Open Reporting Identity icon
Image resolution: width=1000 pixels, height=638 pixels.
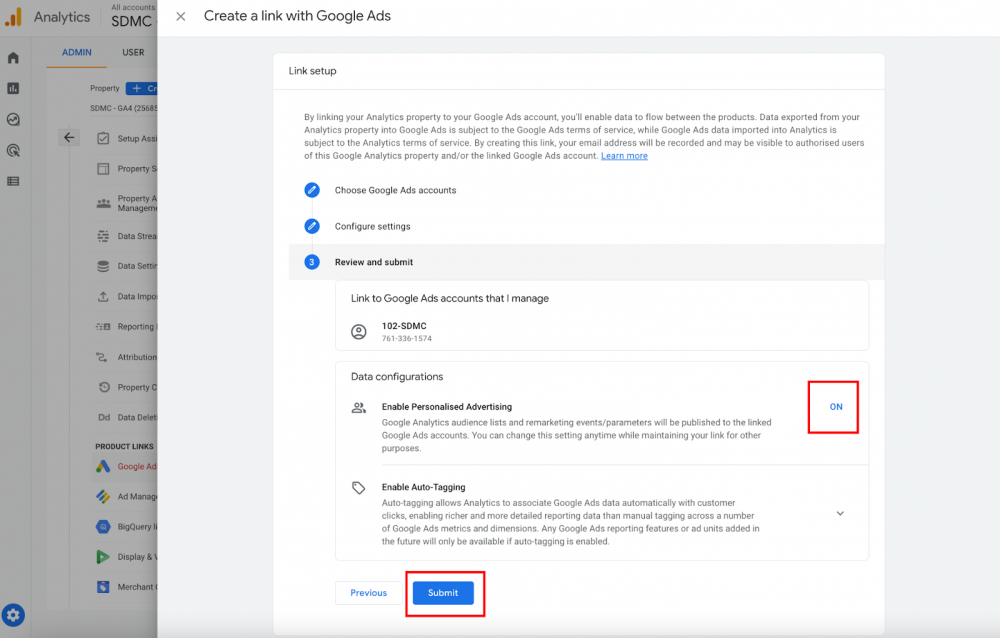tap(103, 327)
